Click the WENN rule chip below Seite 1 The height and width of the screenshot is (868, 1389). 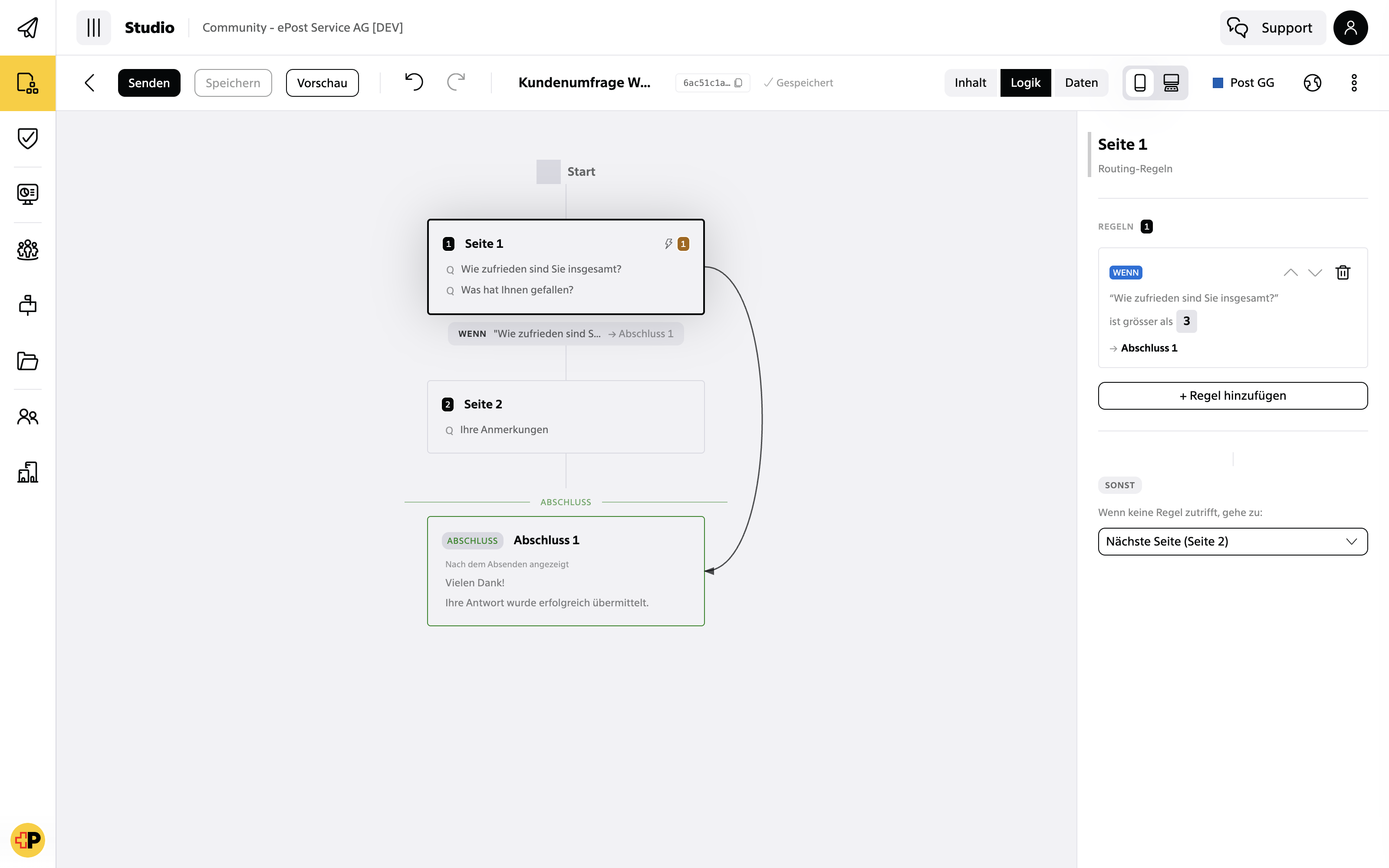click(x=566, y=334)
